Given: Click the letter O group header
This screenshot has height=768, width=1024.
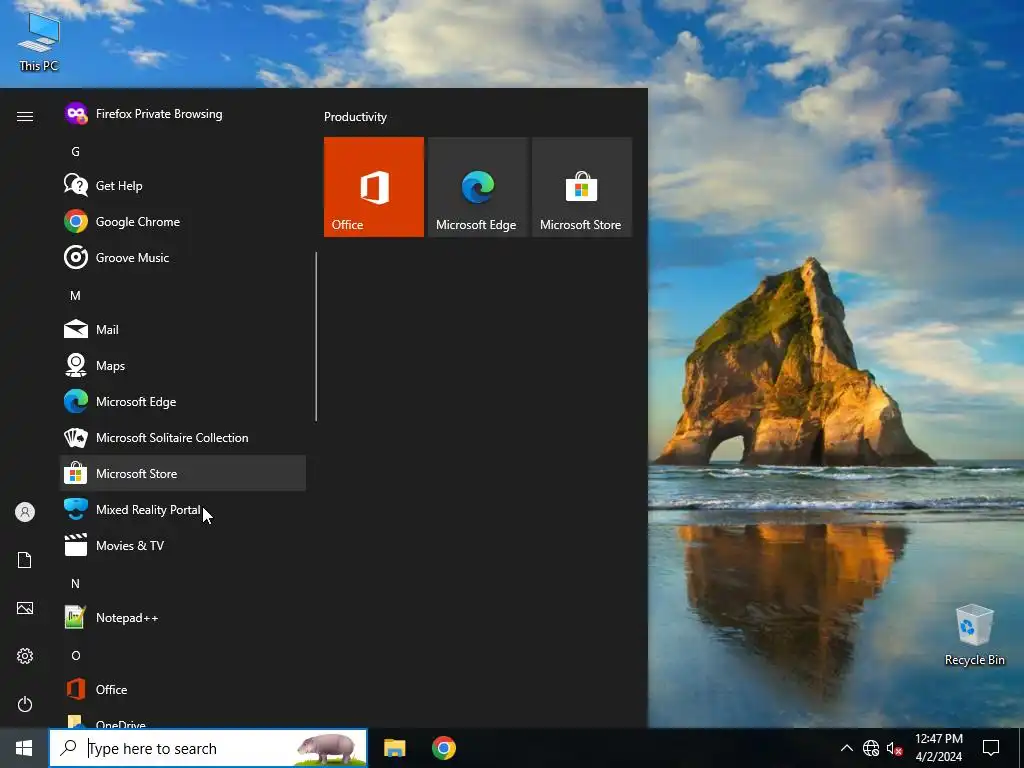Looking at the screenshot, I should [x=75, y=655].
